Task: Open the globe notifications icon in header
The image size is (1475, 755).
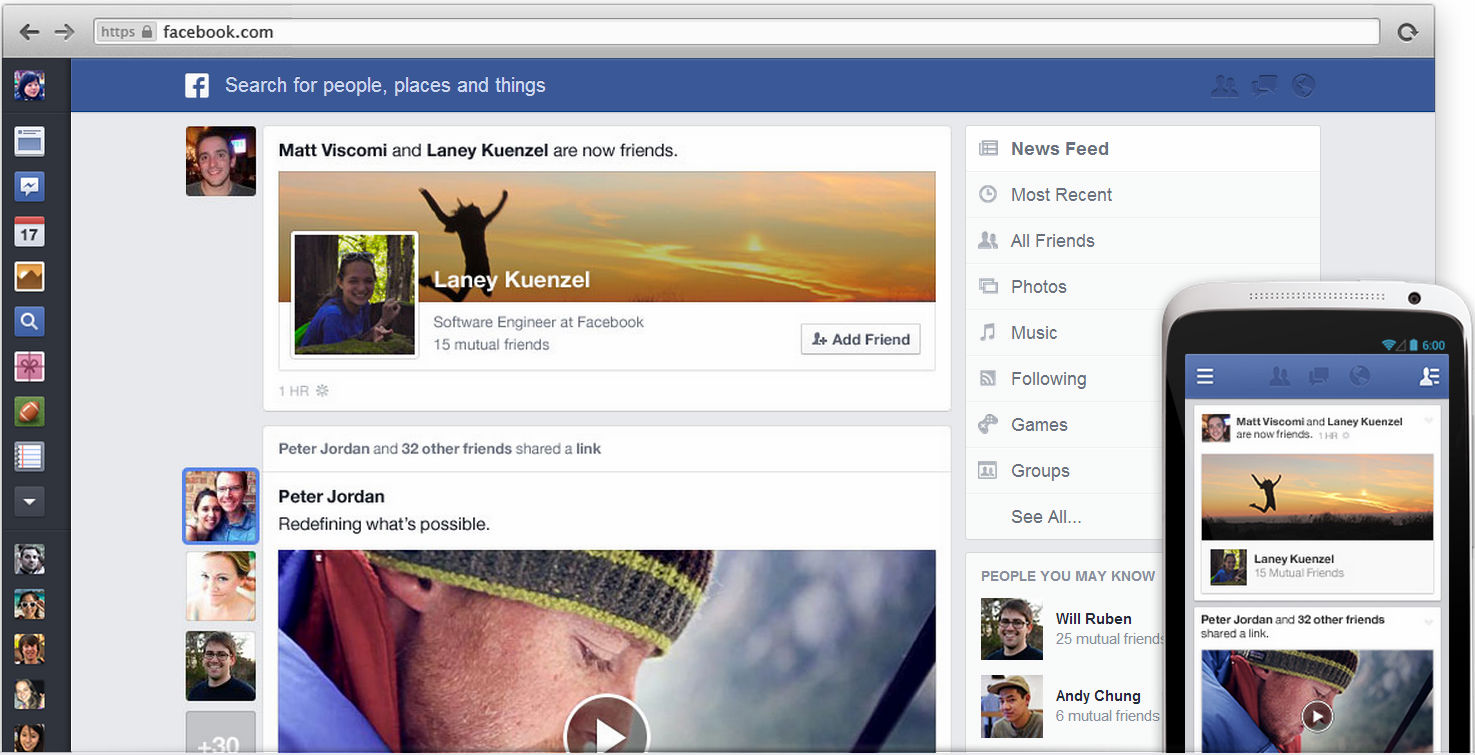Action: coord(1302,86)
